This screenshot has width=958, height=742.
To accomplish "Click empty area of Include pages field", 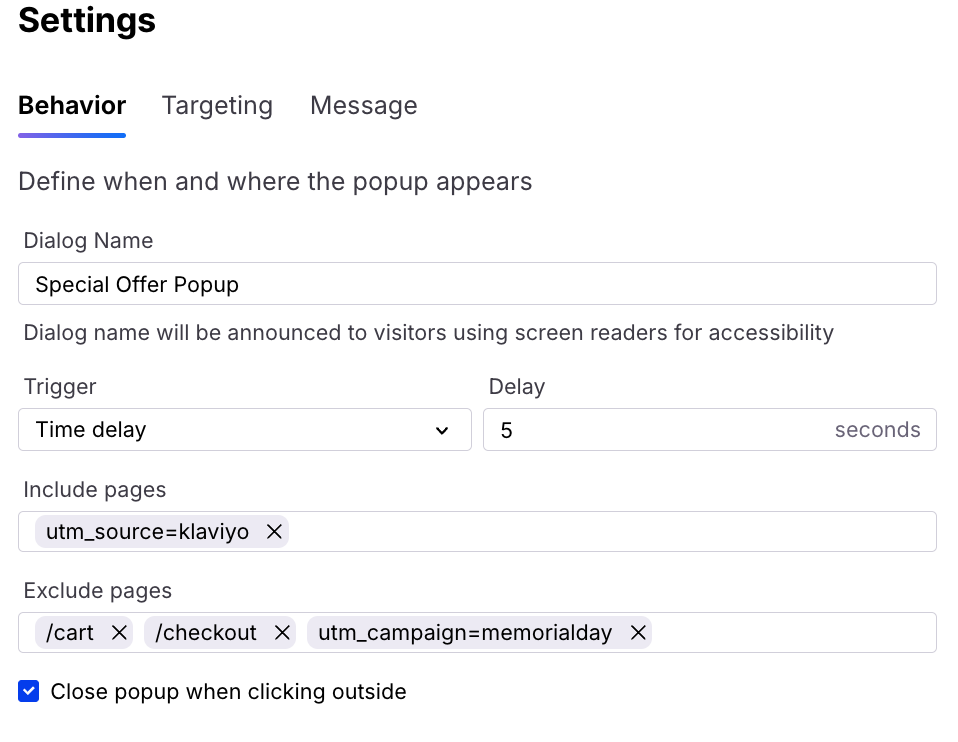I will [611, 532].
